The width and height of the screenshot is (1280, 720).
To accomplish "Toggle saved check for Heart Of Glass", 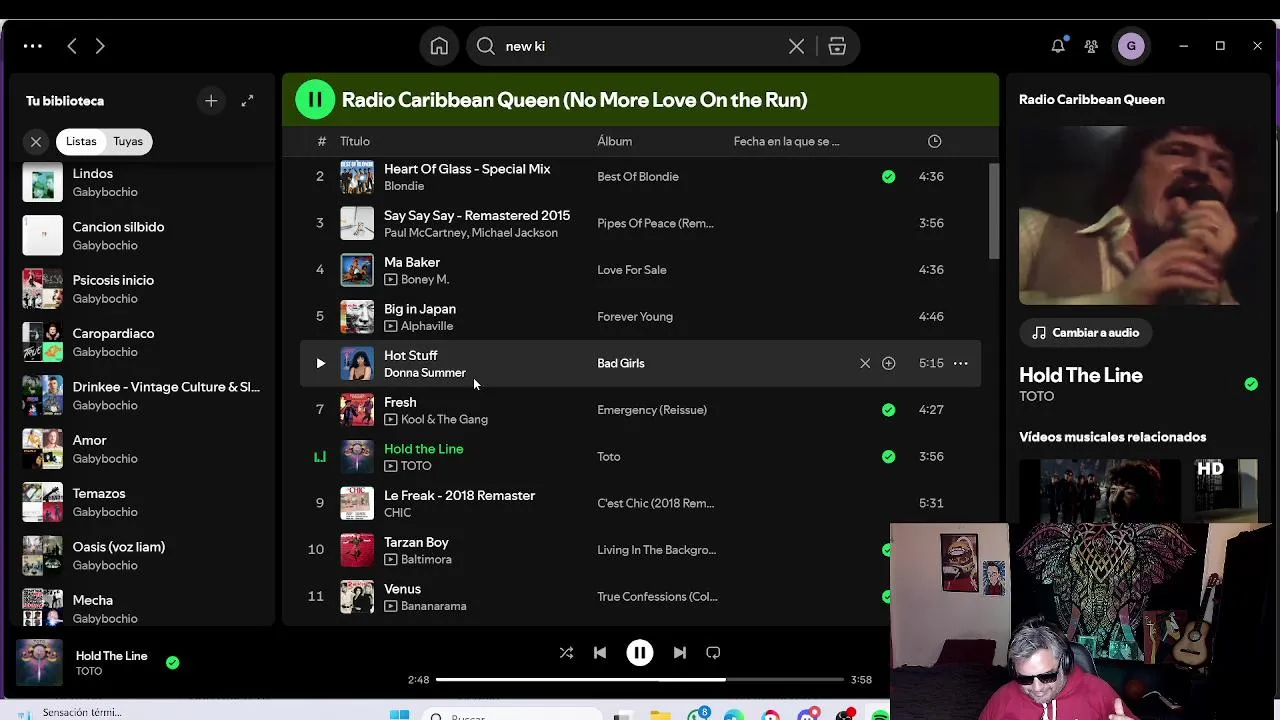I will [x=888, y=176].
